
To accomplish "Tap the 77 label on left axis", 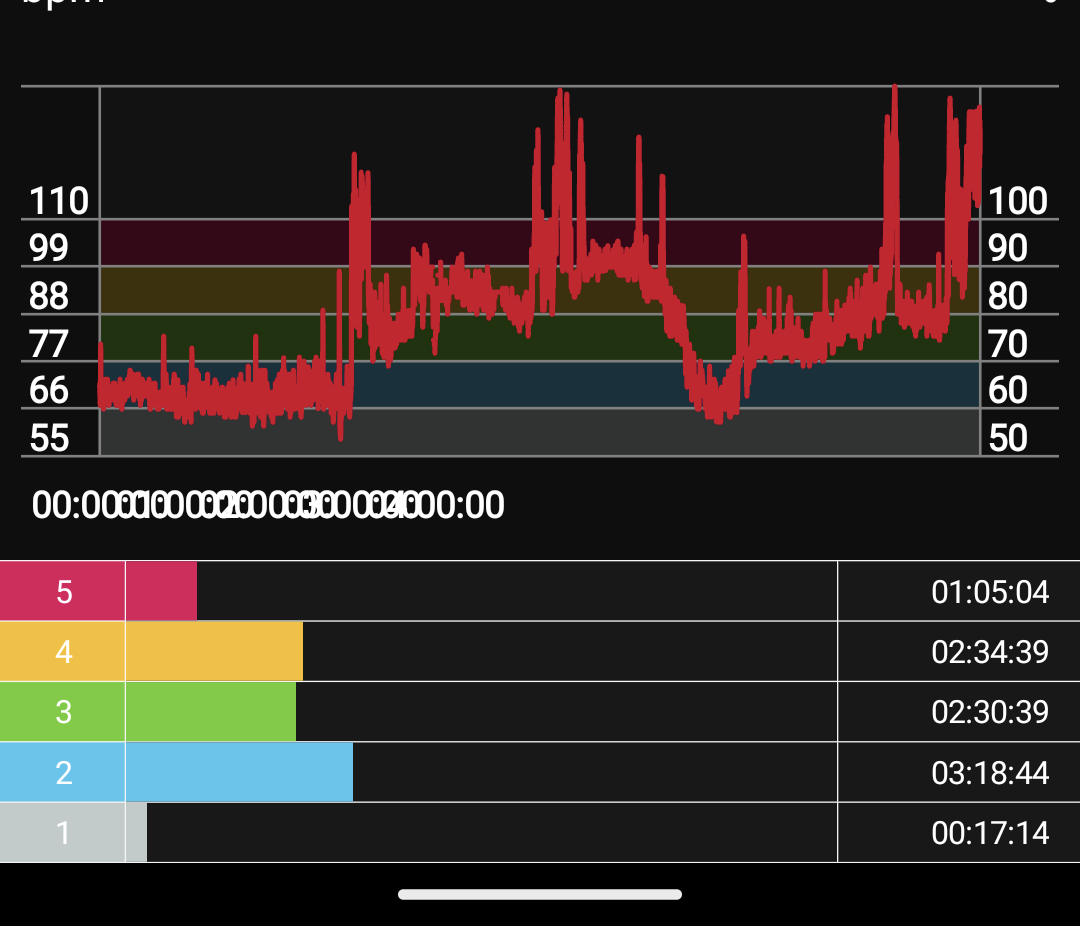I will [x=48, y=343].
